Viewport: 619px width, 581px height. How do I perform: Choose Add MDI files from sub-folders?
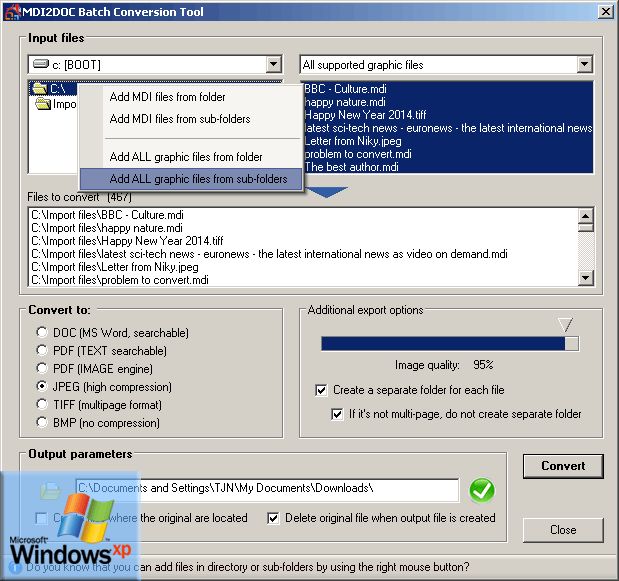pos(191,119)
